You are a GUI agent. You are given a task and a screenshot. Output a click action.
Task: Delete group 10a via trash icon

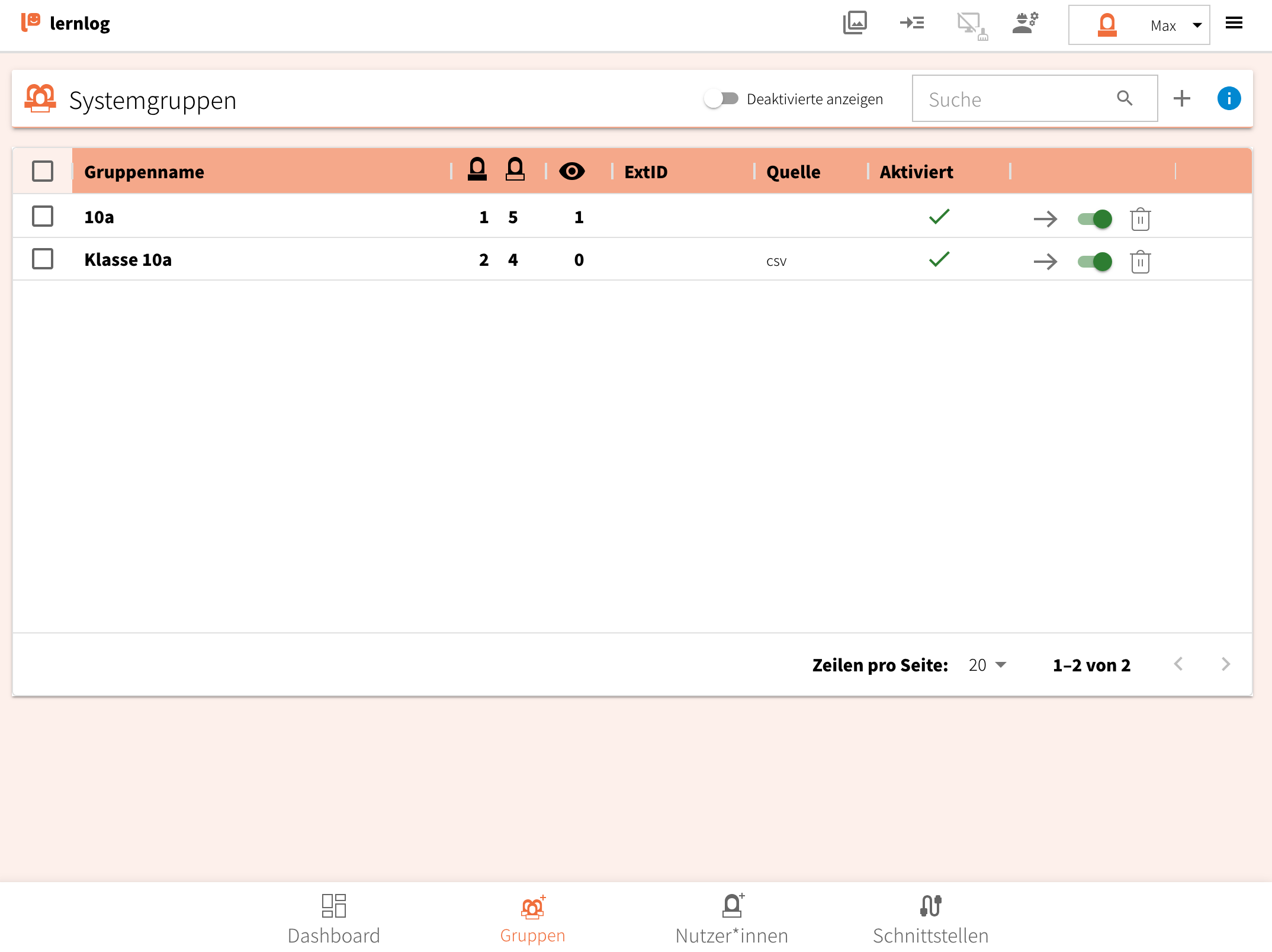pos(1140,219)
